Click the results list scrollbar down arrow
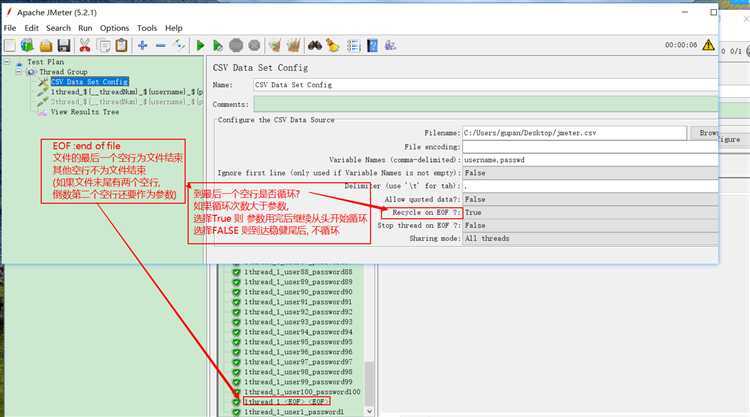Viewport: 750px width, 417px height. (369, 411)
